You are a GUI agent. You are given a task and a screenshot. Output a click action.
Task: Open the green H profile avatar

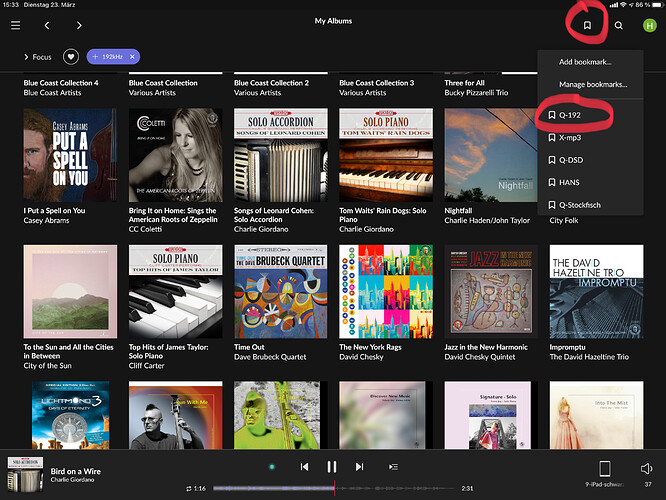tap(649, 25)
